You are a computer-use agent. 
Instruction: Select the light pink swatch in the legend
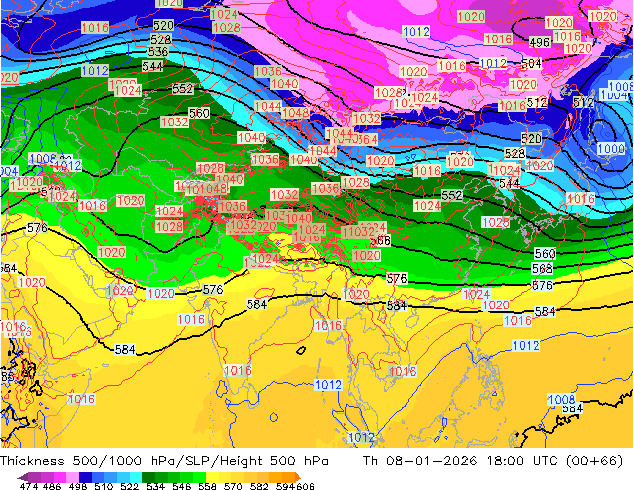72,477
